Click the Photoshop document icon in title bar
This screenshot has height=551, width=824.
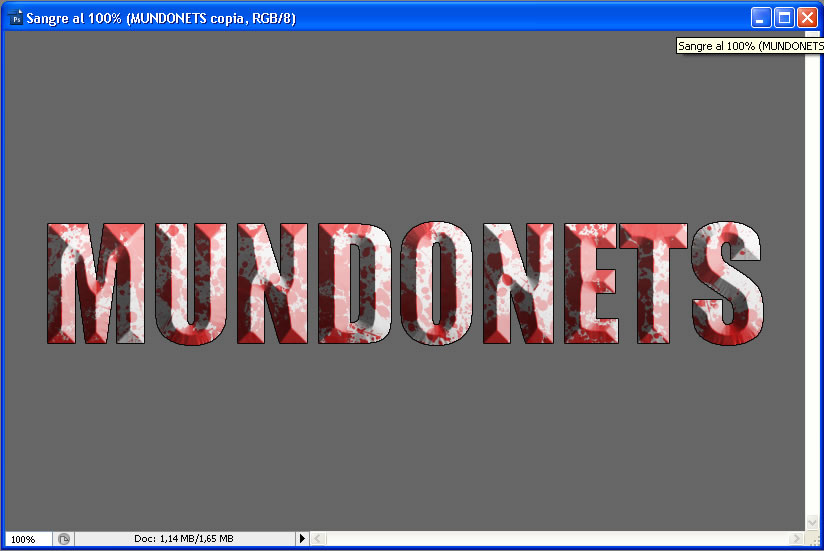(x=16, y=18)
